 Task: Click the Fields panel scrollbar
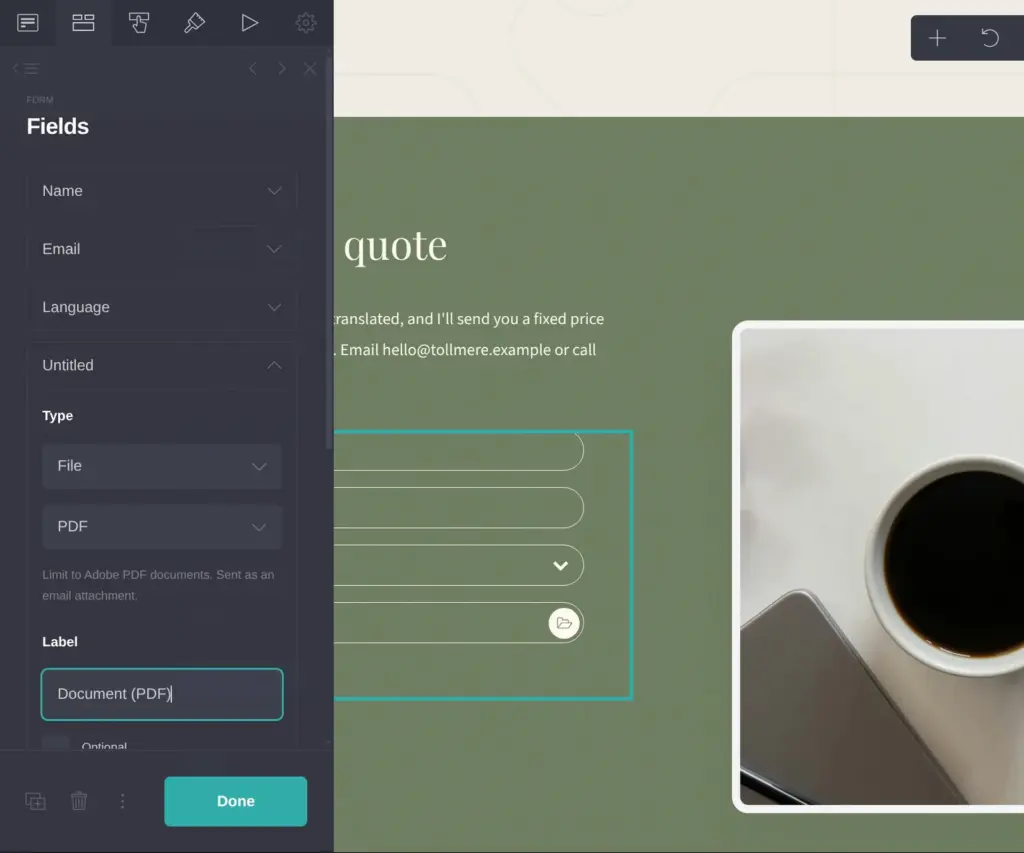[x=328, y=253]
